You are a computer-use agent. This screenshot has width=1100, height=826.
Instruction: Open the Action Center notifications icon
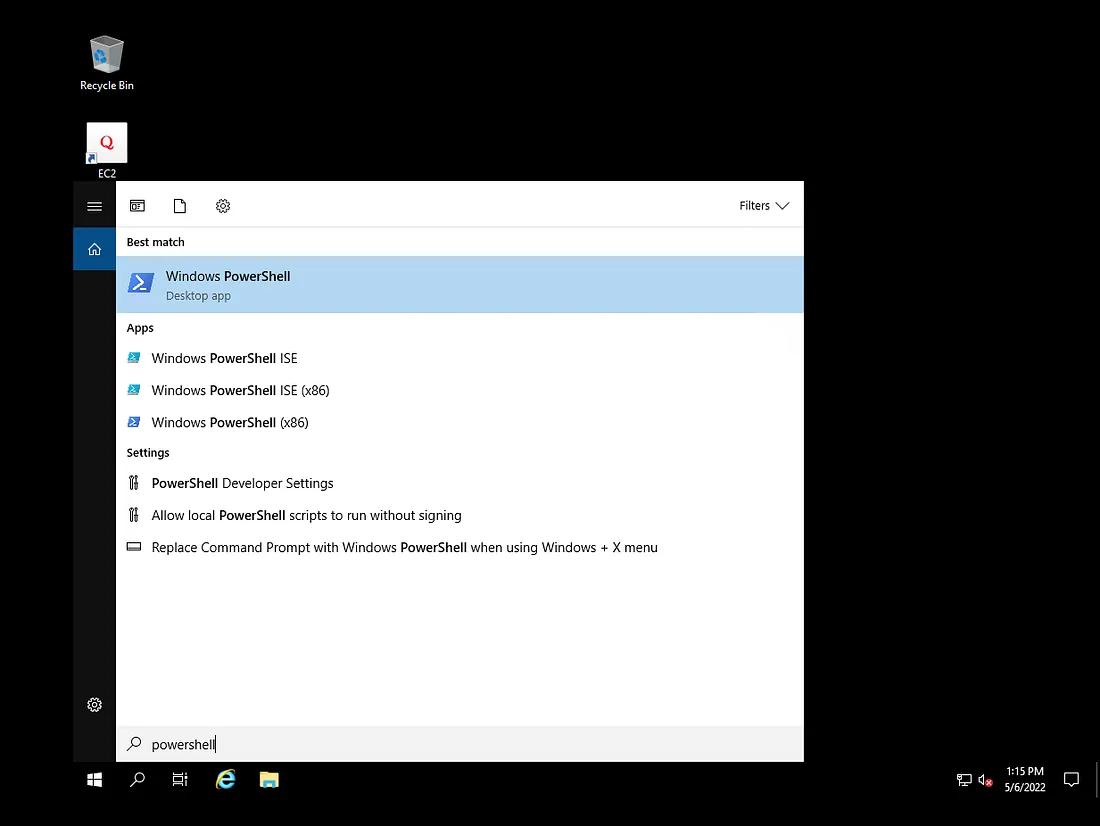(1071, 780)
